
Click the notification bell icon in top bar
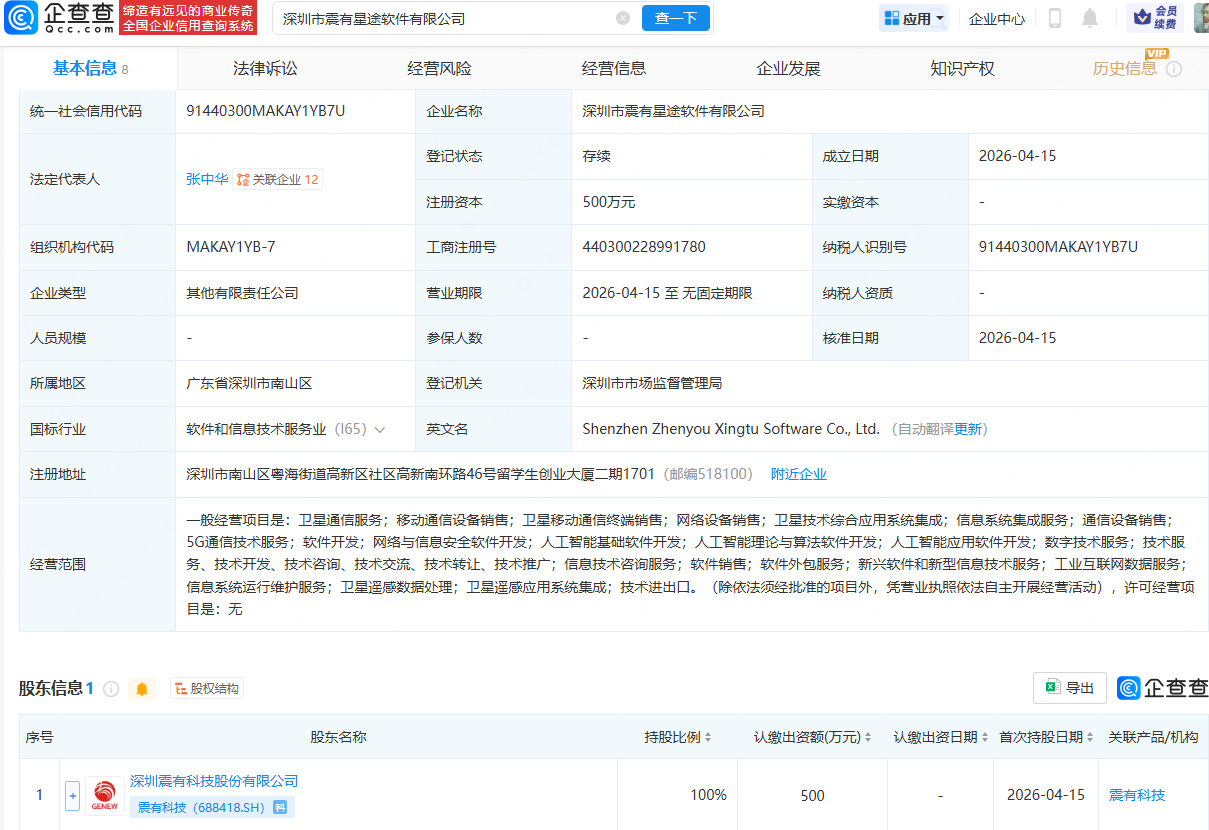[x=1090, y=17]
